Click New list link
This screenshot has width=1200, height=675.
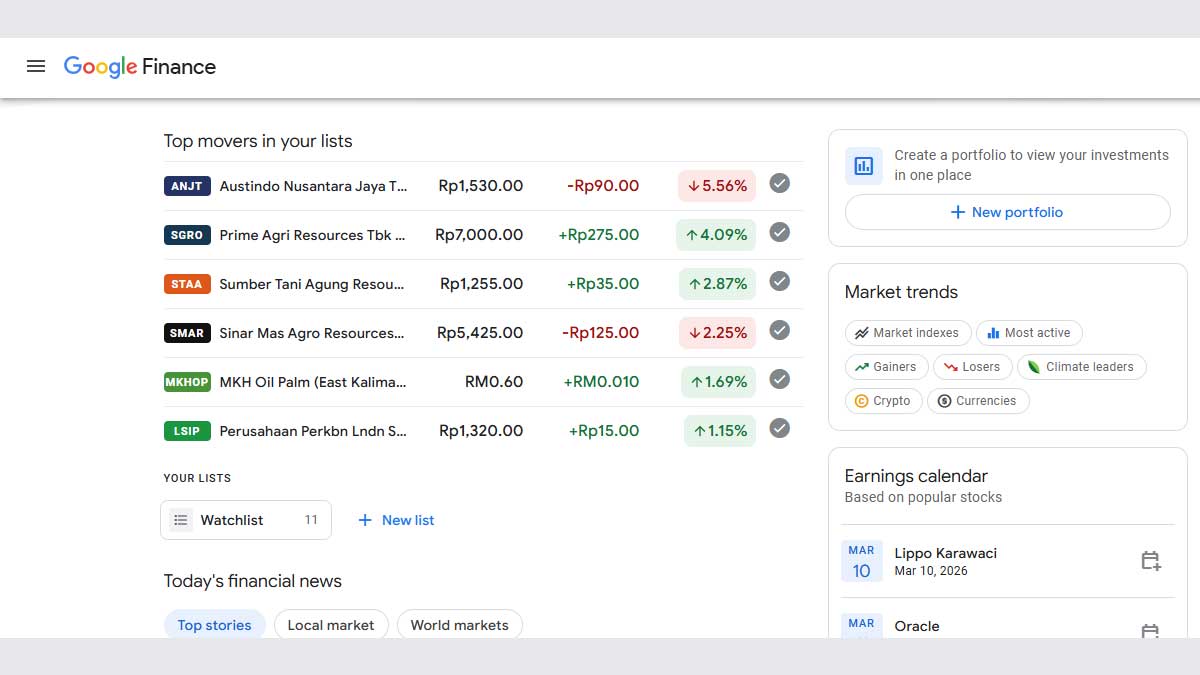click(396, 520)
